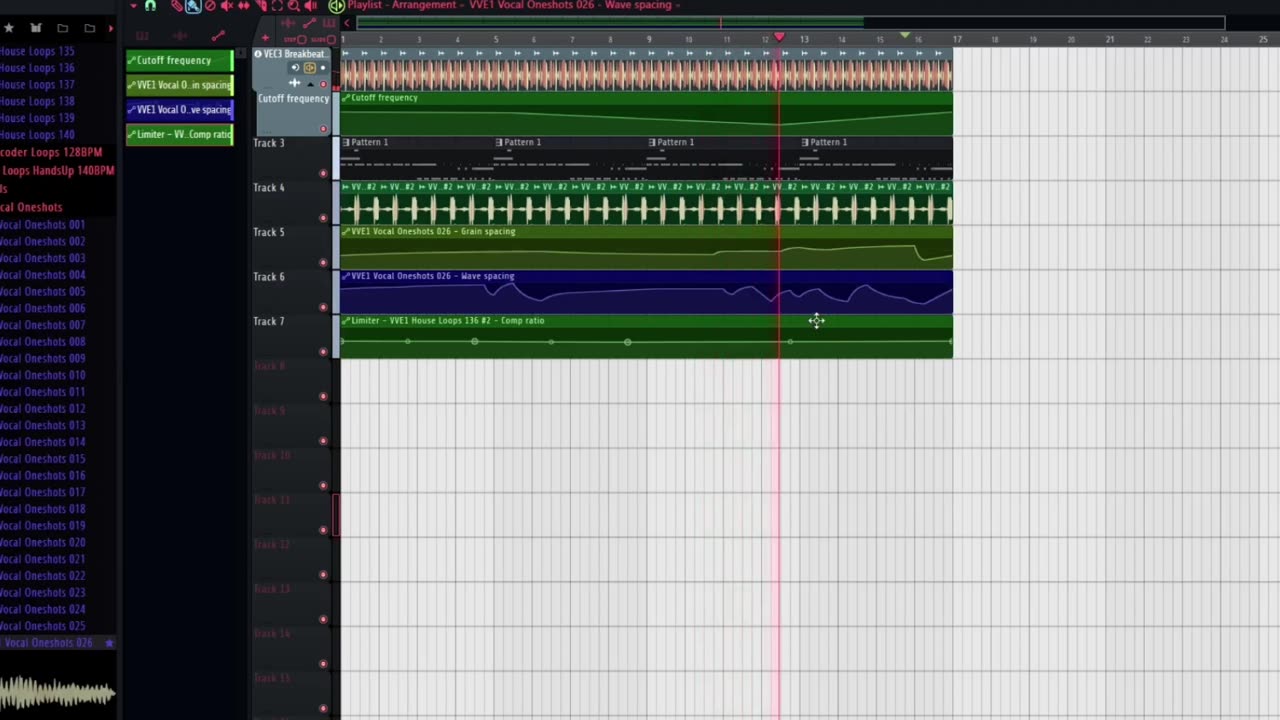Open first Pattern 1 clip menu
This screenshot has width=1280, height=720.
(346, 142)
